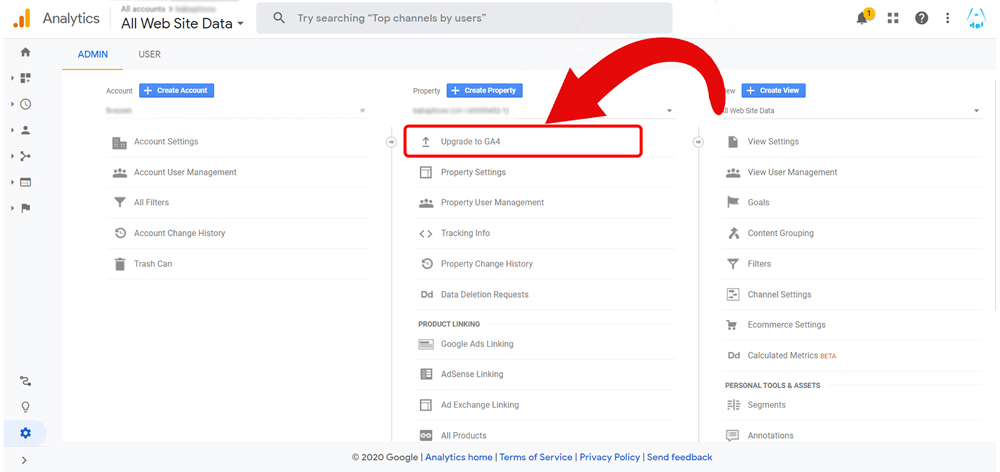Click the Create Account button

(177, 91)
